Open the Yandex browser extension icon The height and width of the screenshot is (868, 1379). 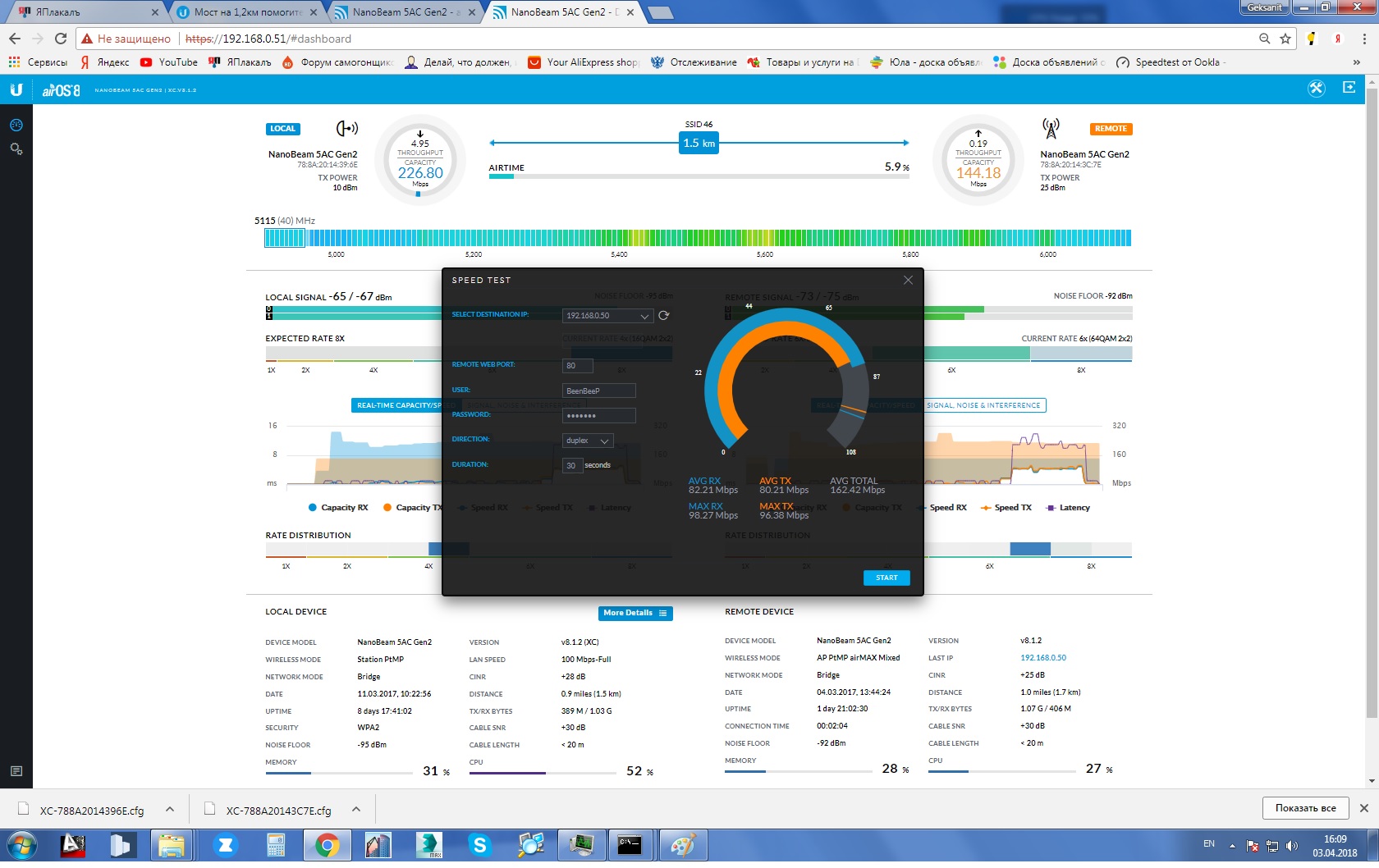tap(1338, 39)
